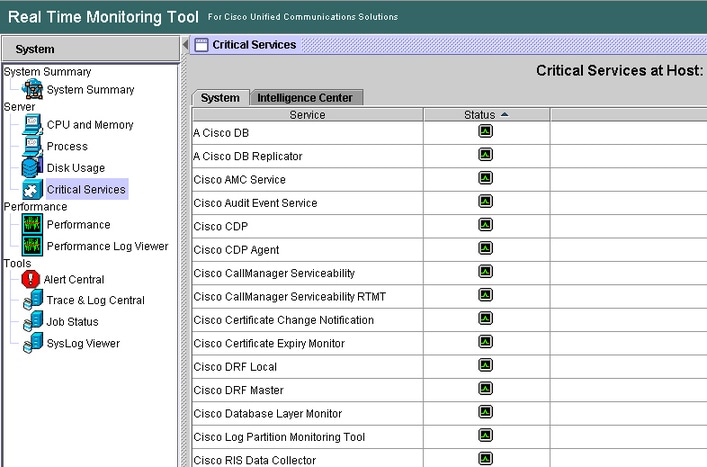Select CPU and Memory in the tree
This screenshot has height=467, width=707.
pyautogui.click(x=90, y=125)
